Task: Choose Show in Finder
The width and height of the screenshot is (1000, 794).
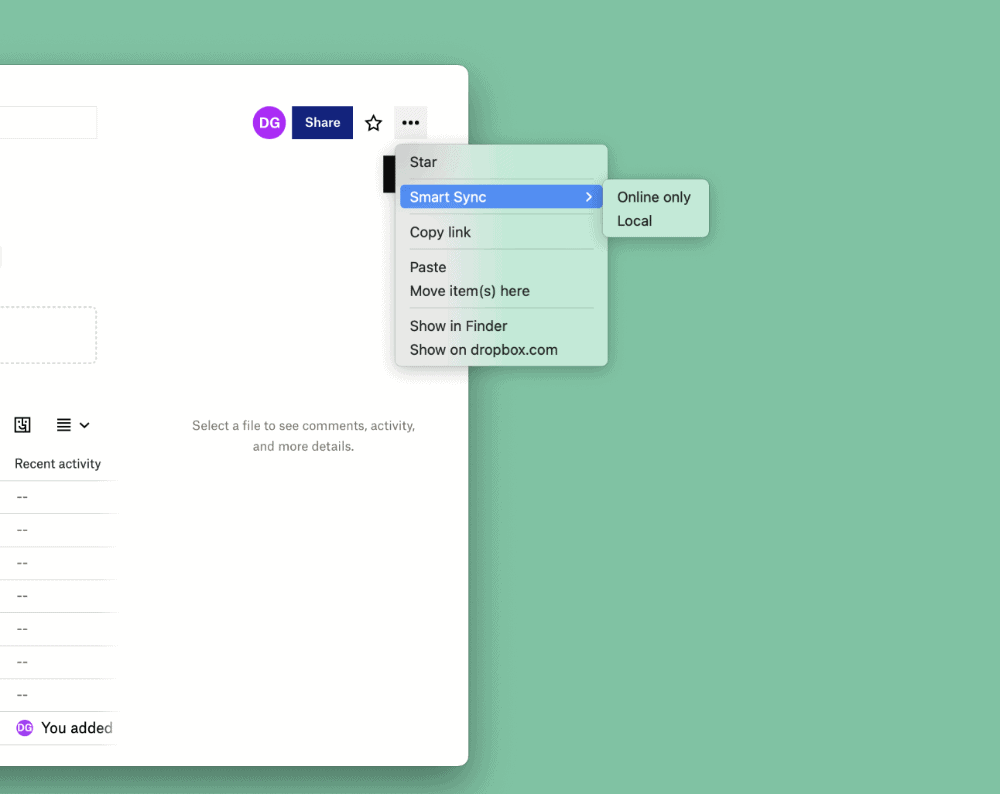Action: point(458,326)
